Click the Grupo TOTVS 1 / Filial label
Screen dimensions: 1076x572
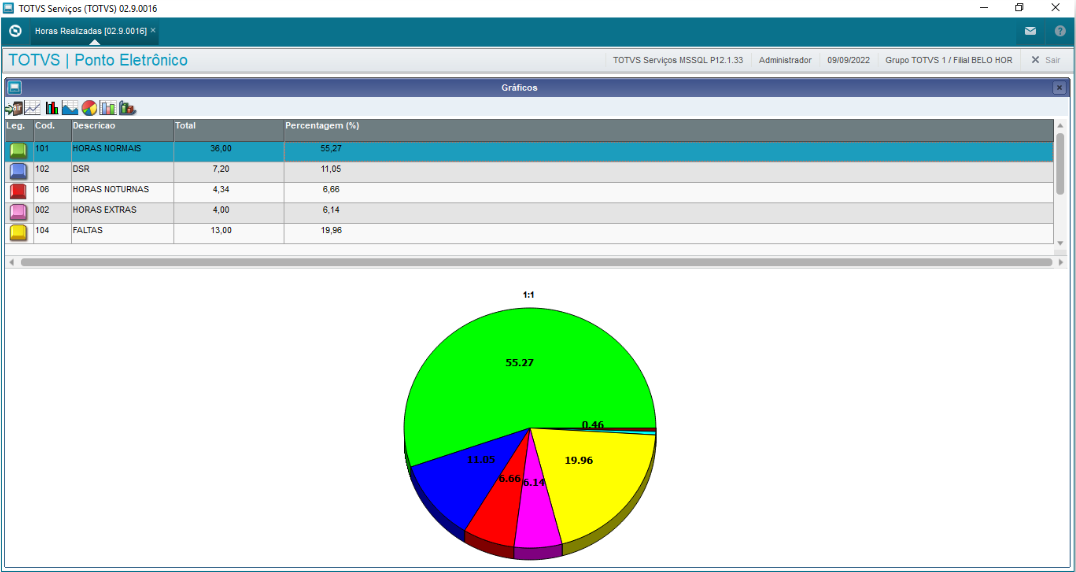click(x=948, y=60)
